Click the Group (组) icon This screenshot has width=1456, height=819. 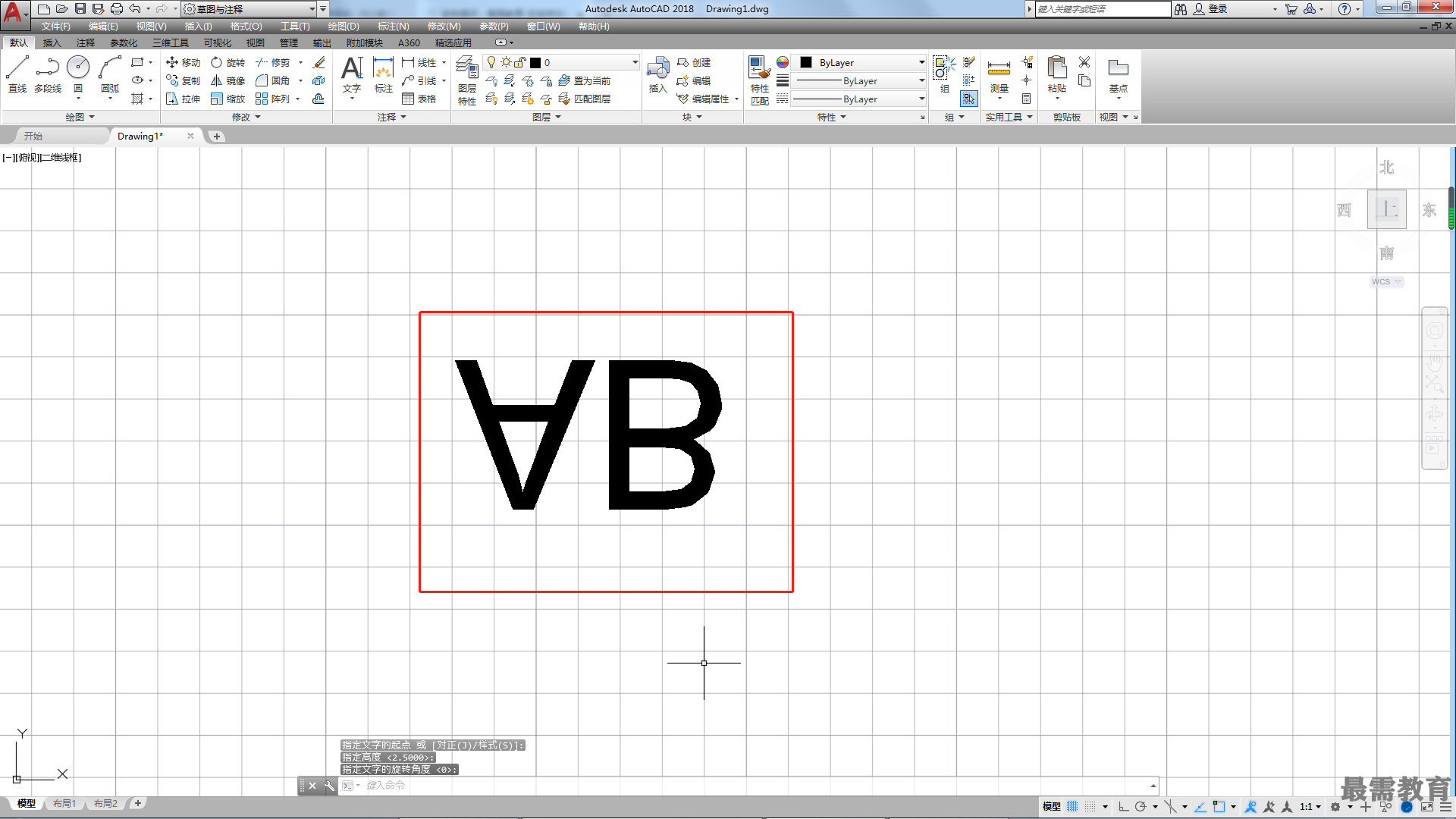coord(944,74)
